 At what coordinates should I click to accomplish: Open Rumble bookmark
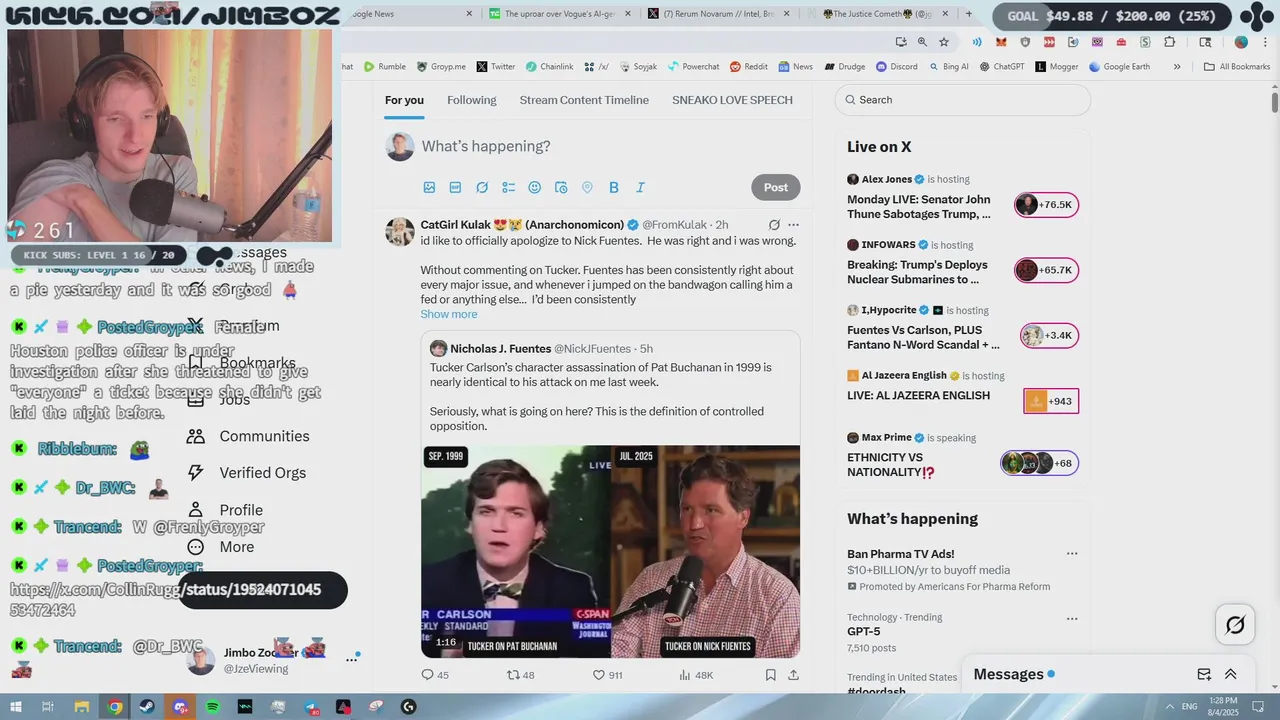384,67
